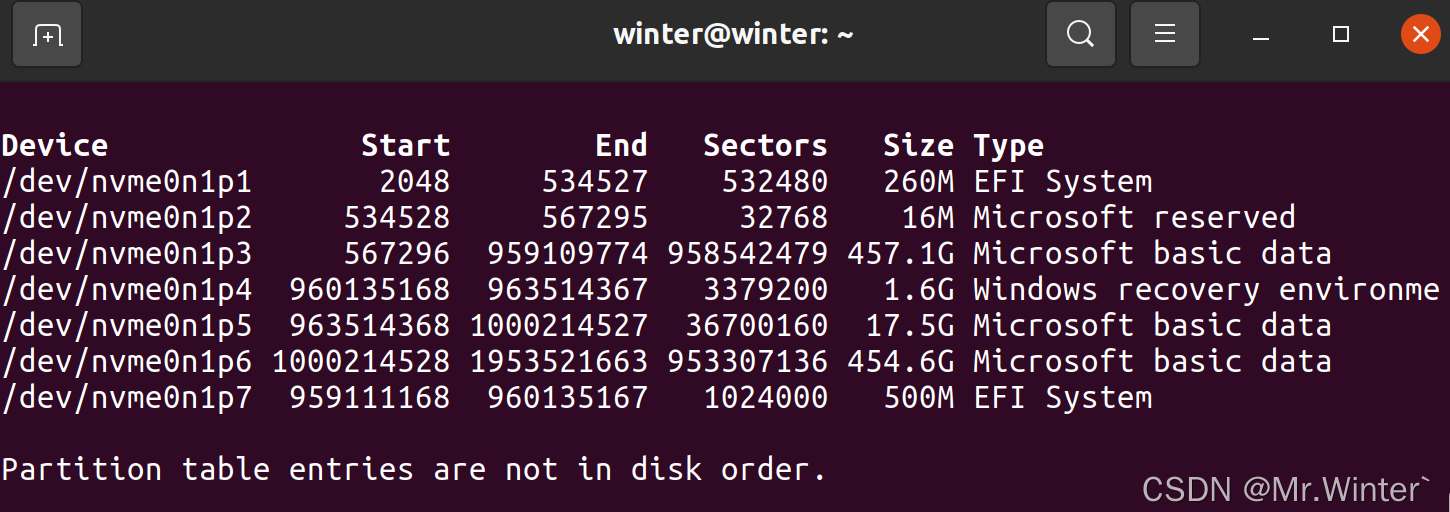The width and height of the screenshot is (1450, 512).
Task: Click the Sectors column header
Action: 765,146
